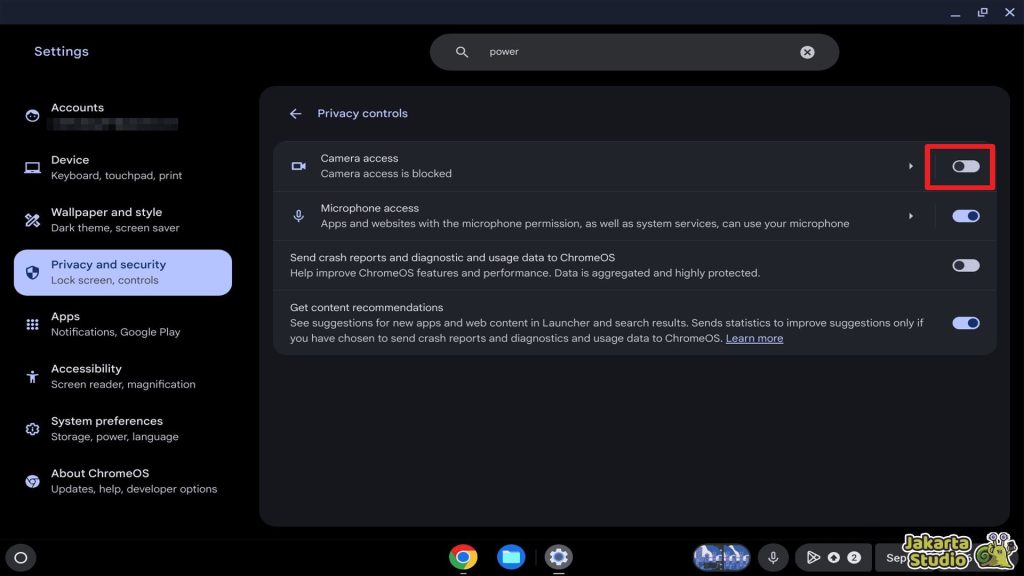Open the Accounts settings section
Screen dimensions: 1024x576
click(x=77, y=114)
